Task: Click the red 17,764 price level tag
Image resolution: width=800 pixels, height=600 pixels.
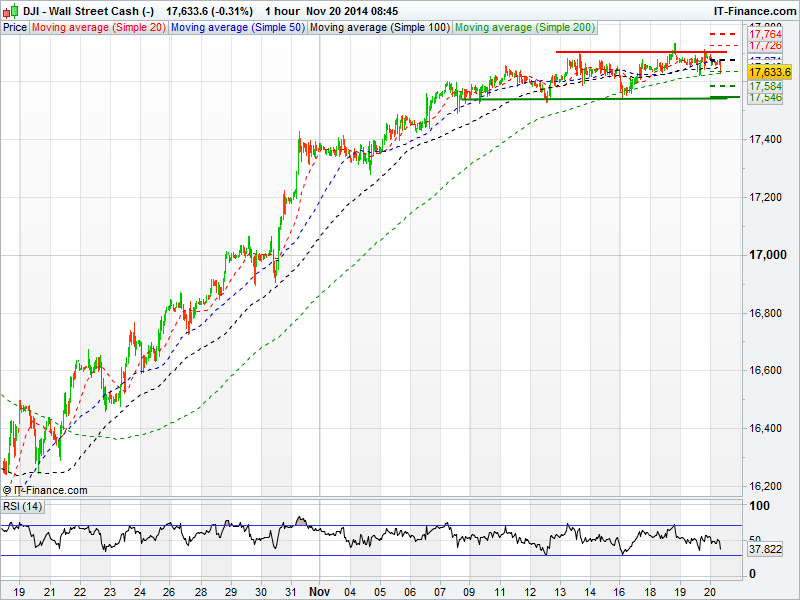Action: (765, 34)
